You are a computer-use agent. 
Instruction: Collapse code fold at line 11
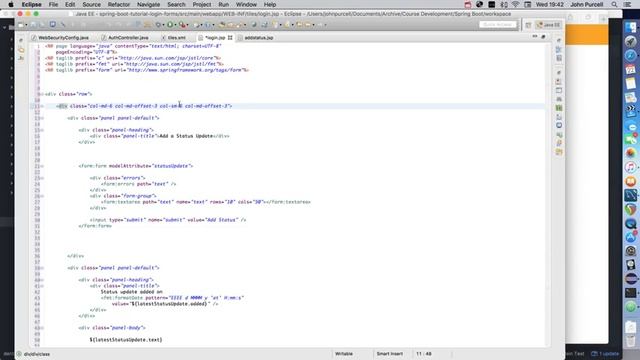click(x=42, y=106)
